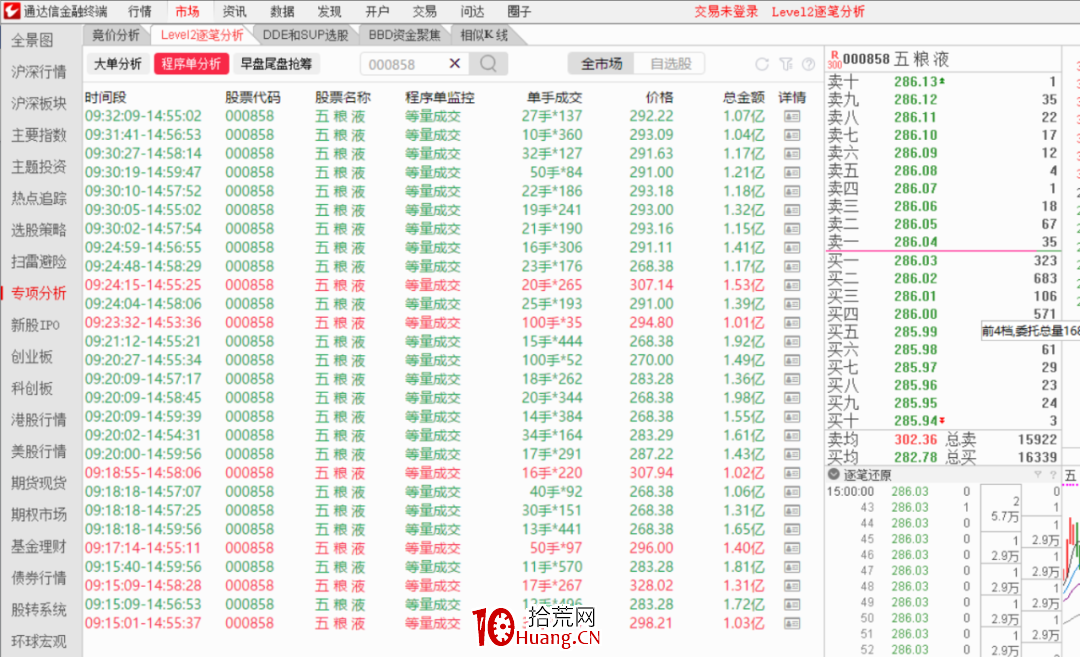1080x657 pixels.
Task: Open 沪深行情 in the sidebar
Action: [x=39, y=72]
